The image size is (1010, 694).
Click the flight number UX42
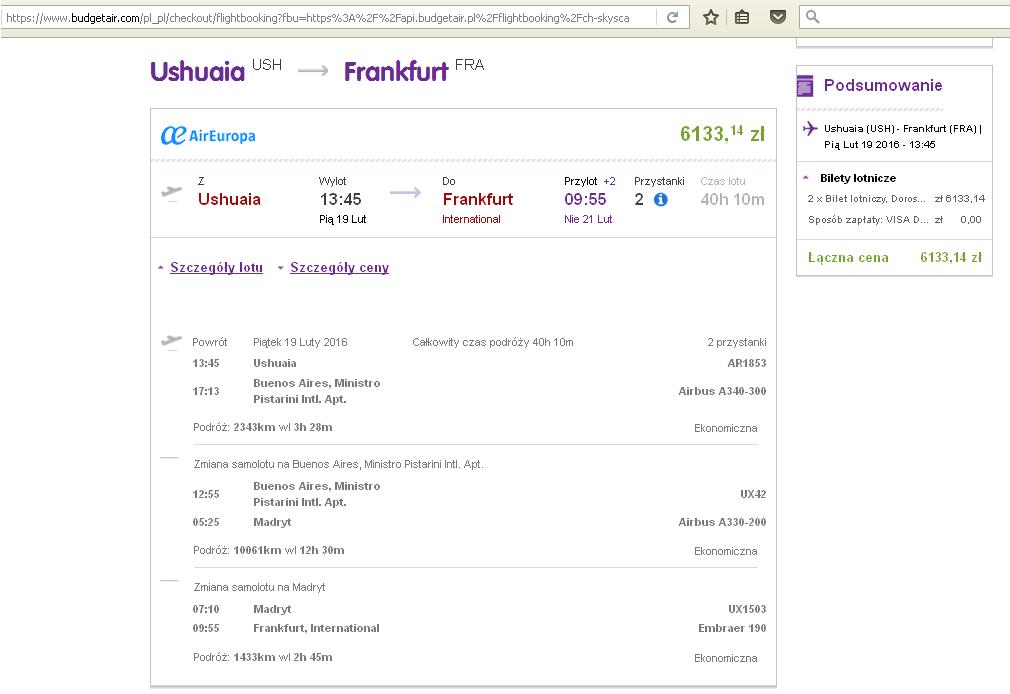(x=753, y=494)
